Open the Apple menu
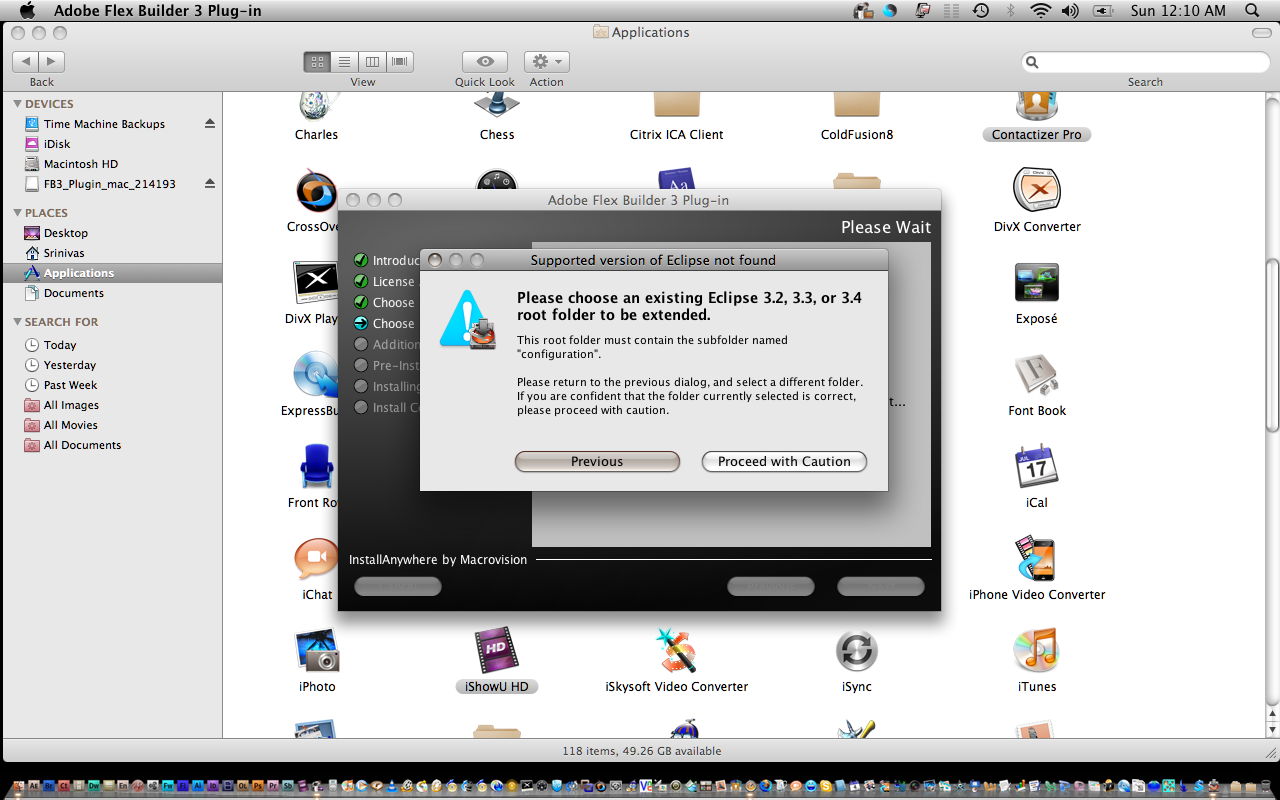This screenshot has width=1280, height=800. (28, 11)
